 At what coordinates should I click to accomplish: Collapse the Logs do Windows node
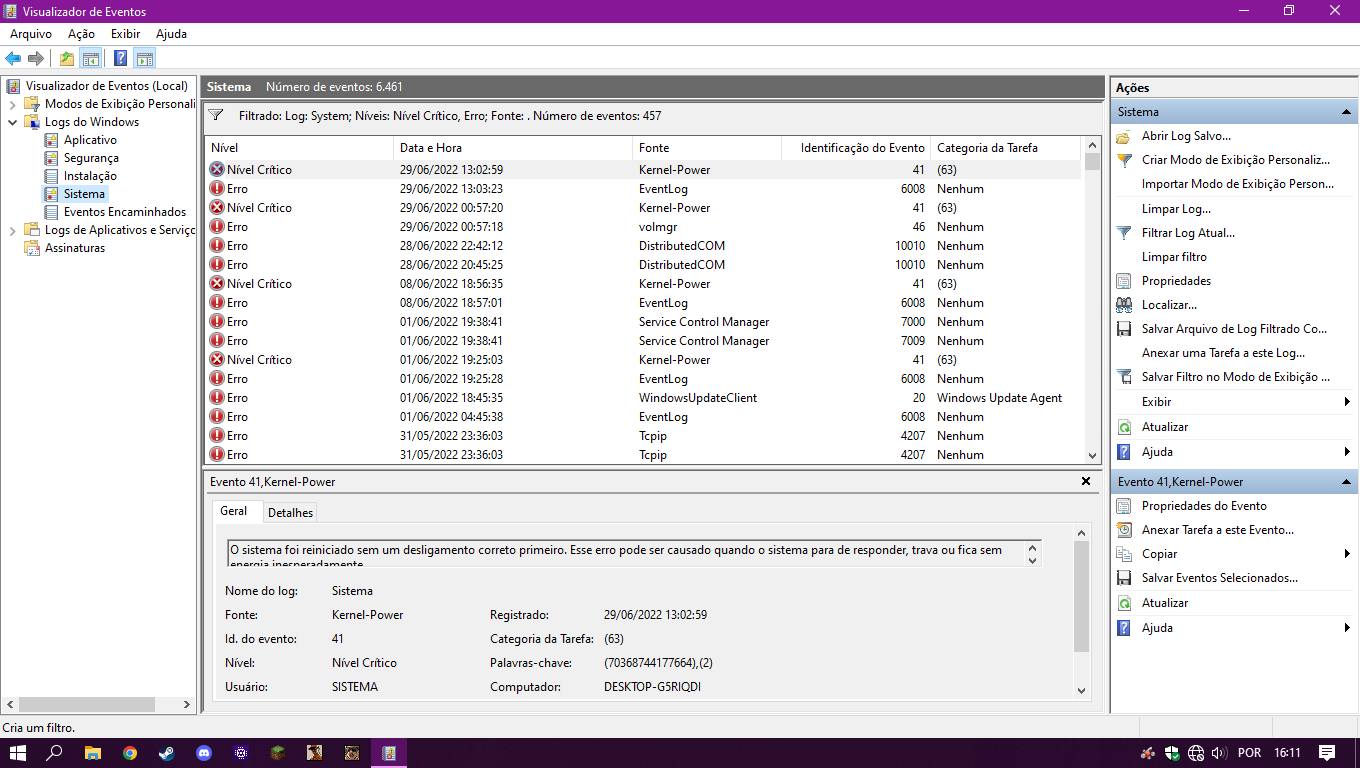pyautogui.click(x=12, y=122)
